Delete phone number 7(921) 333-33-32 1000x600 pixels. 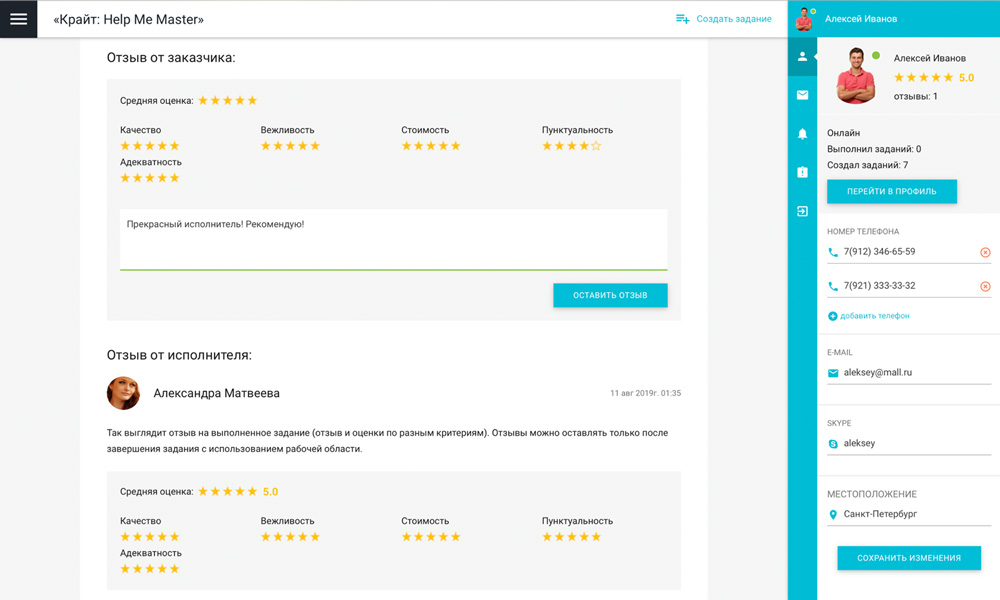point(985,287)
